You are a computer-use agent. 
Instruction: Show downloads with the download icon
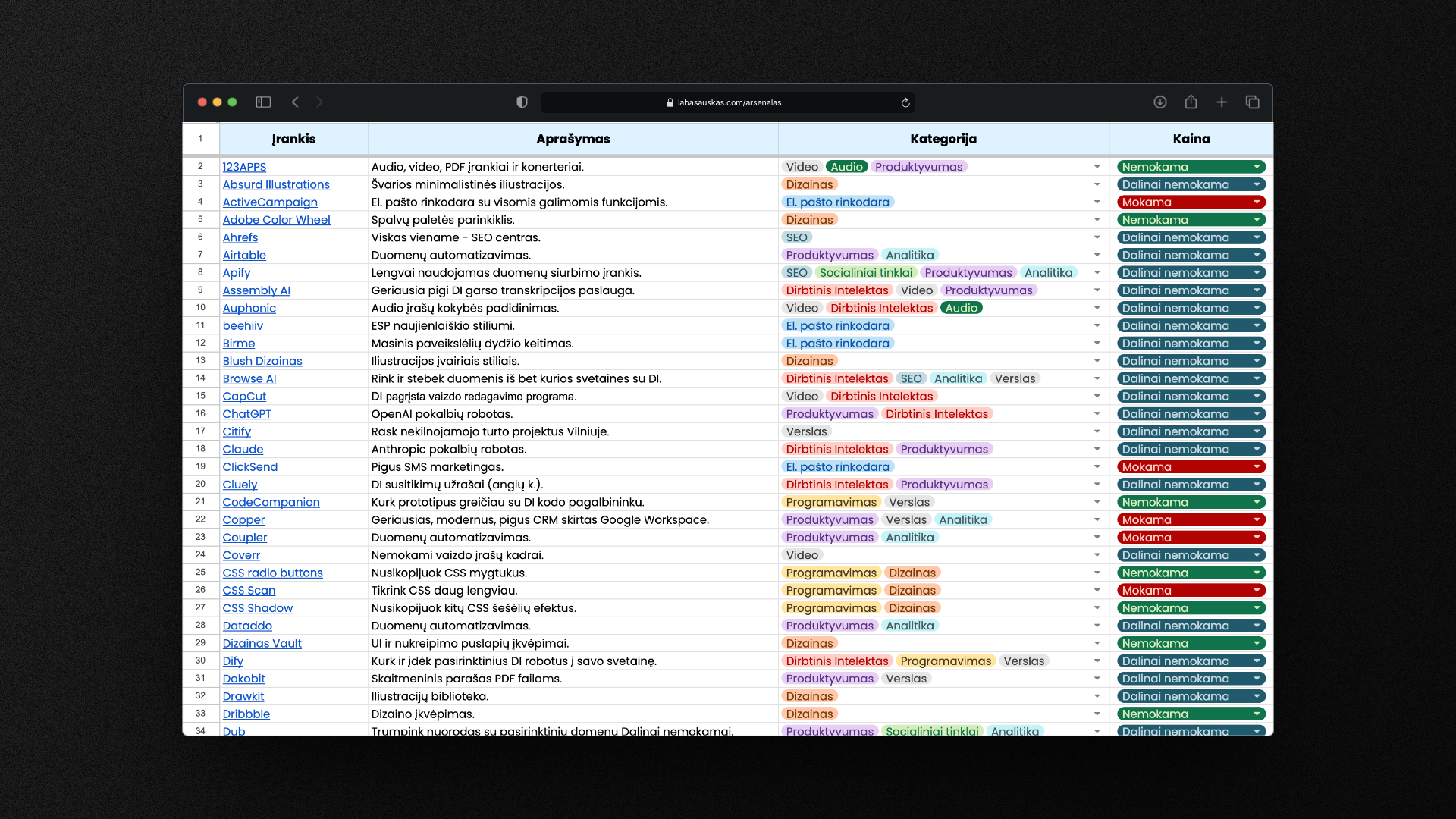click(1159, 102)
